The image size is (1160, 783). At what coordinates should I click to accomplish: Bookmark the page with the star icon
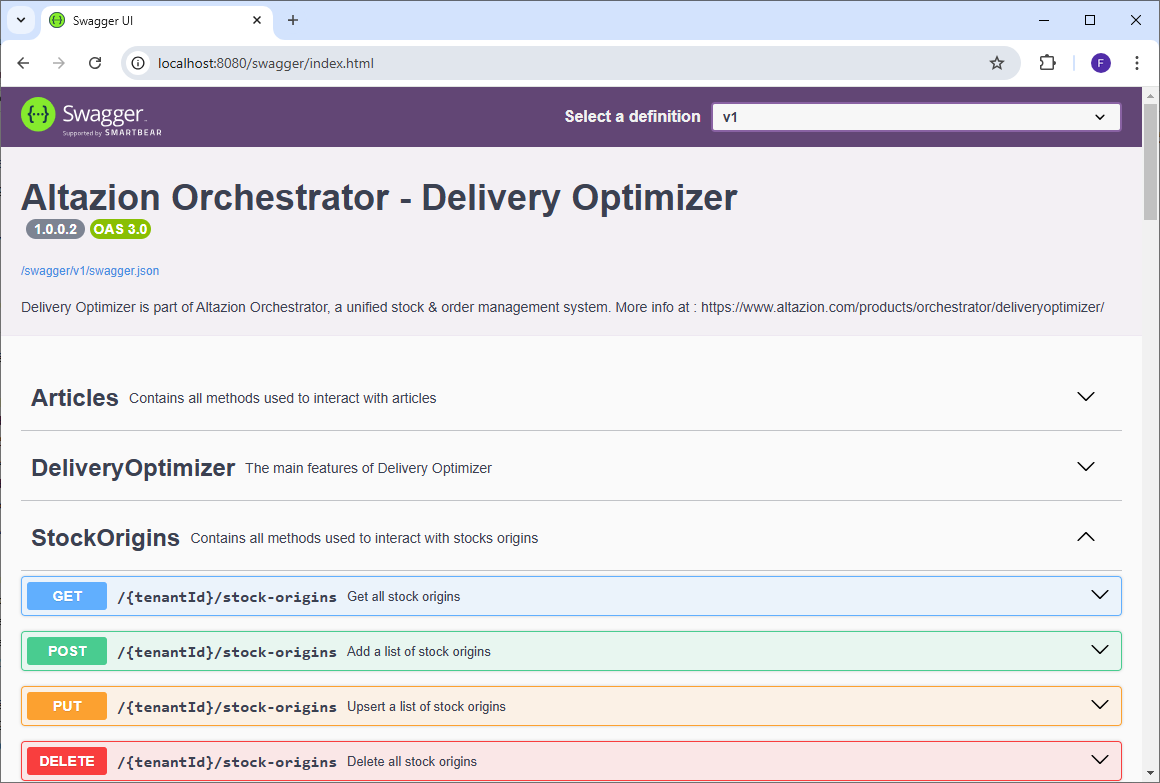(x=996, y=62)
